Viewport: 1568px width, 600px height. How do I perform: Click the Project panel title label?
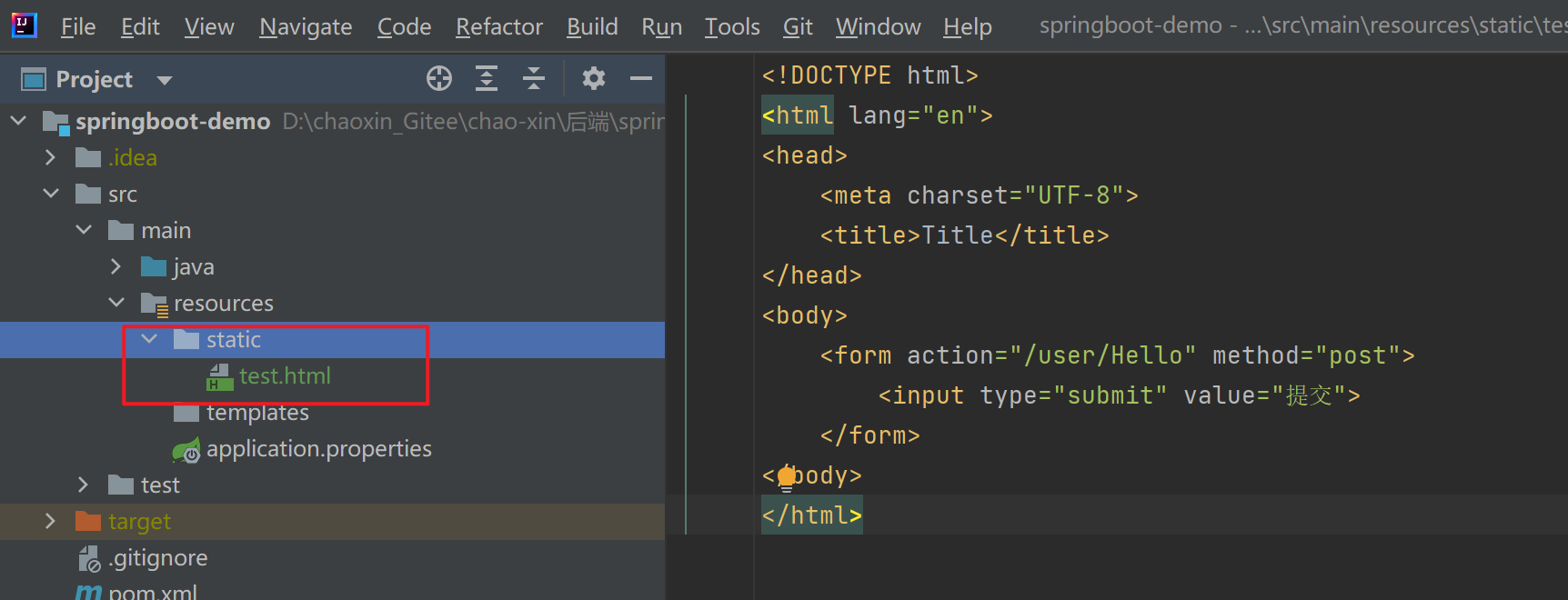(95, 80)
